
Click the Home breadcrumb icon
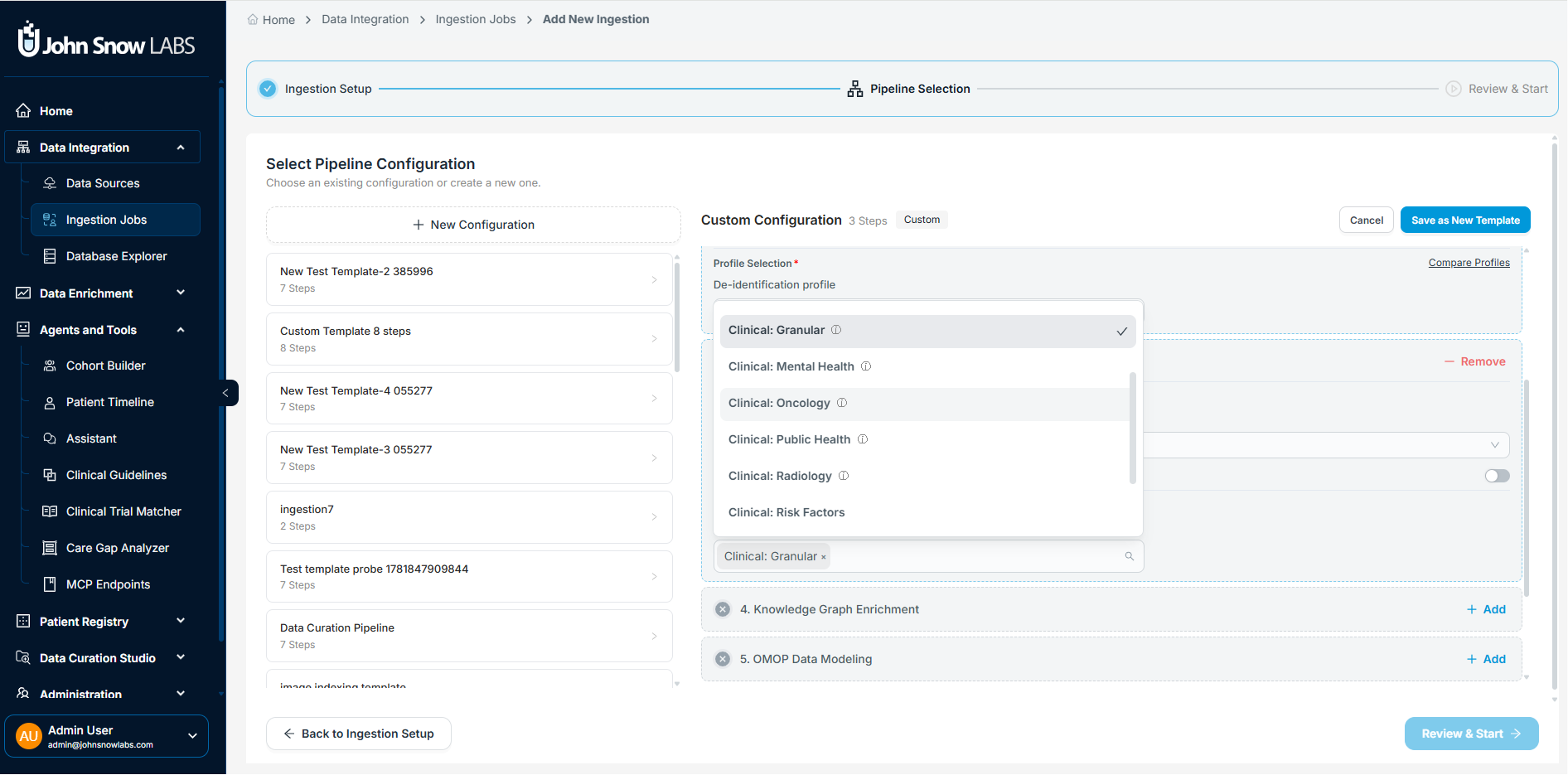click(x=253, y=19)
